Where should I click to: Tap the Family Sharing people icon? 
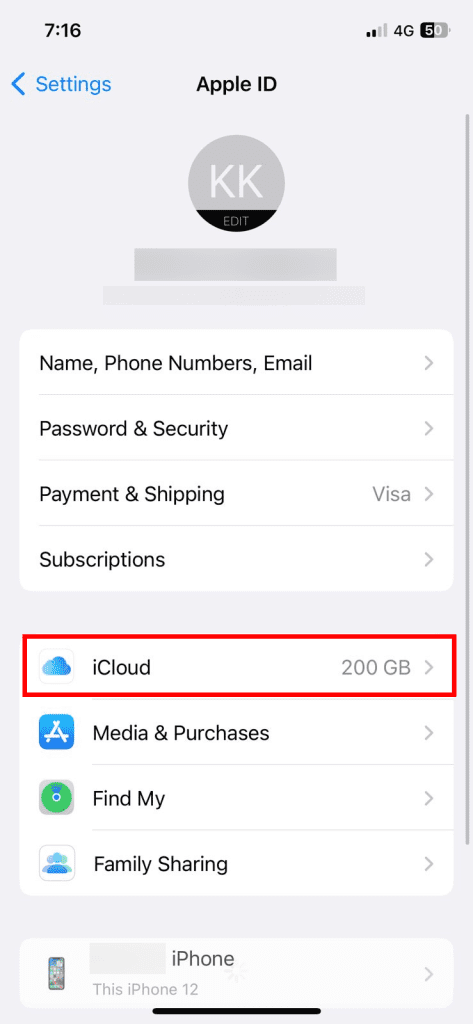point(56,863)
